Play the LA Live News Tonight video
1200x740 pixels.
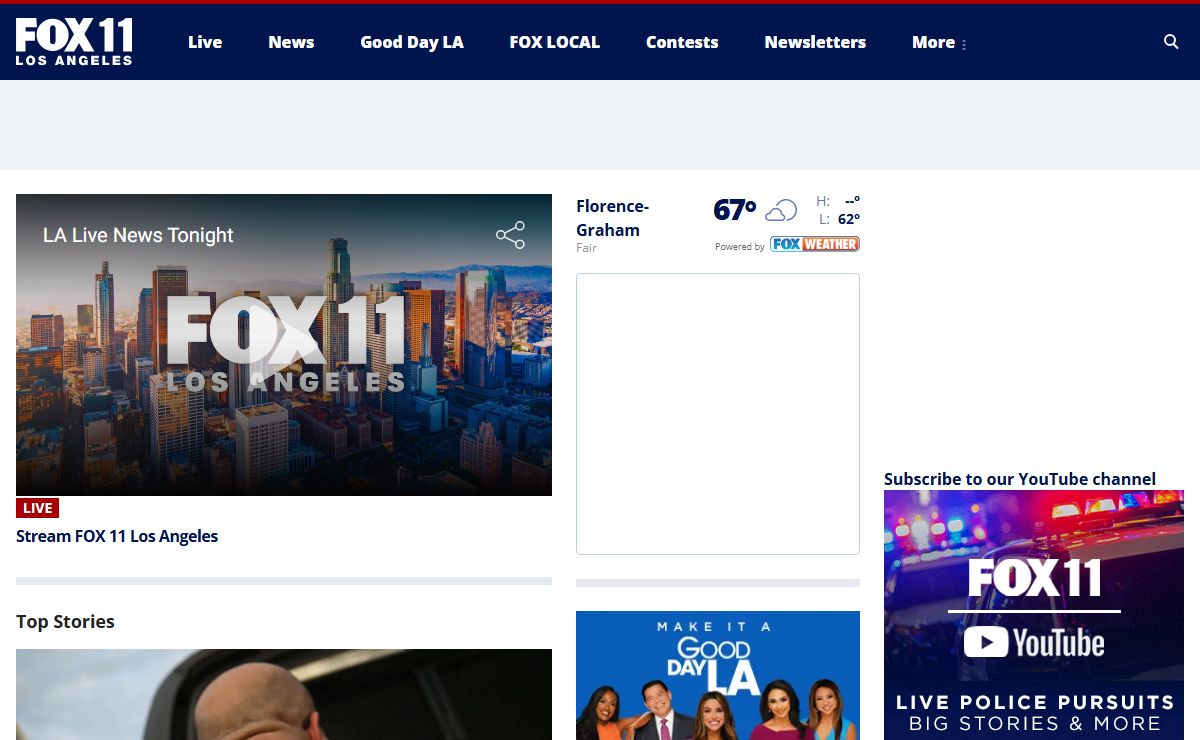pos(284,345)
